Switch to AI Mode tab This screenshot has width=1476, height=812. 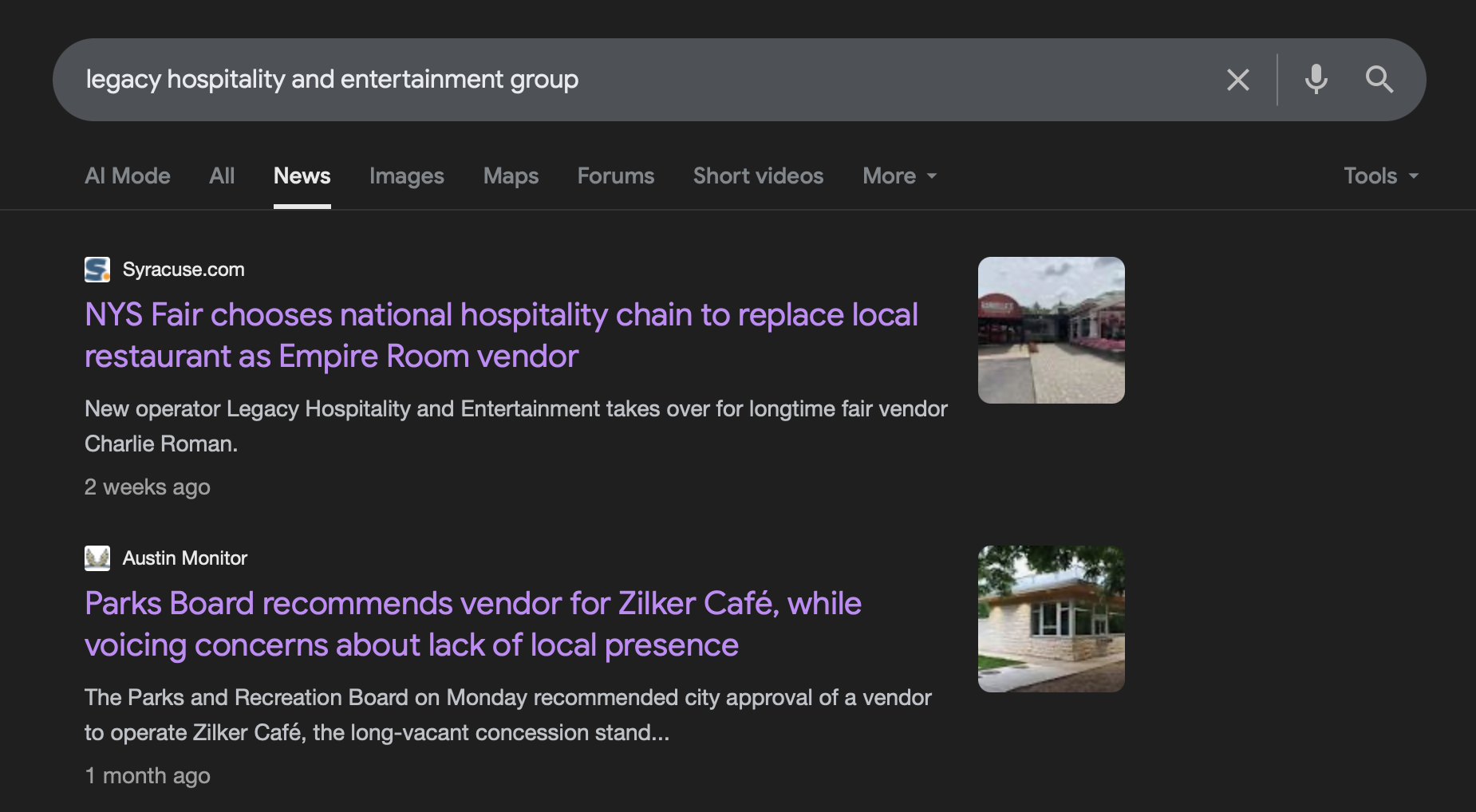(128, 176)
